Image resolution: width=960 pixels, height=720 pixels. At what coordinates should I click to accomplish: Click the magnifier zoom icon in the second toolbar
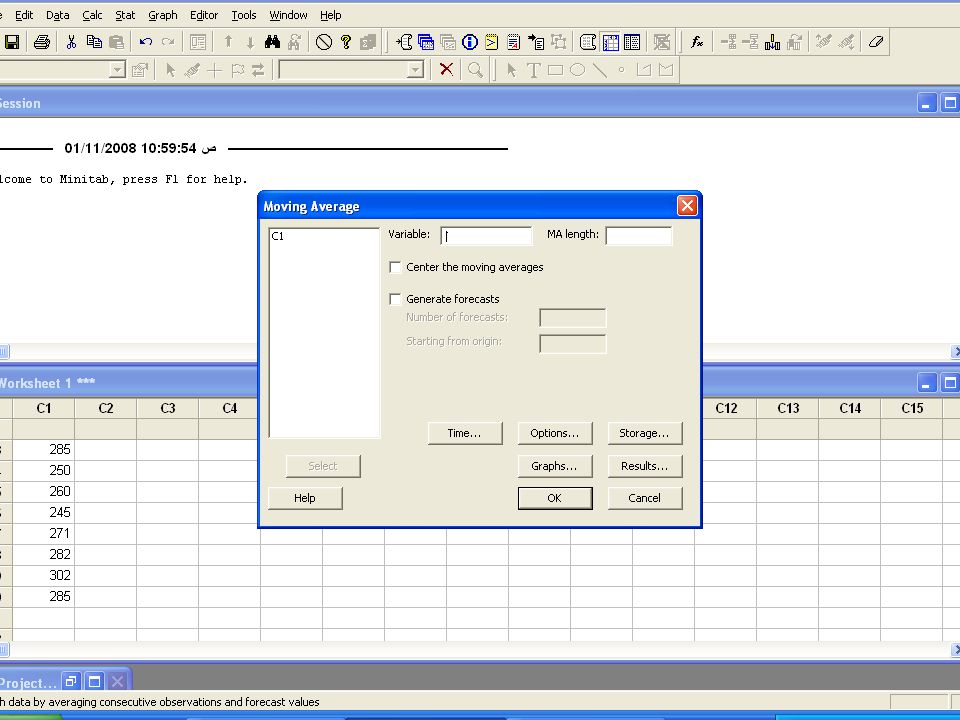coord(475,70)
